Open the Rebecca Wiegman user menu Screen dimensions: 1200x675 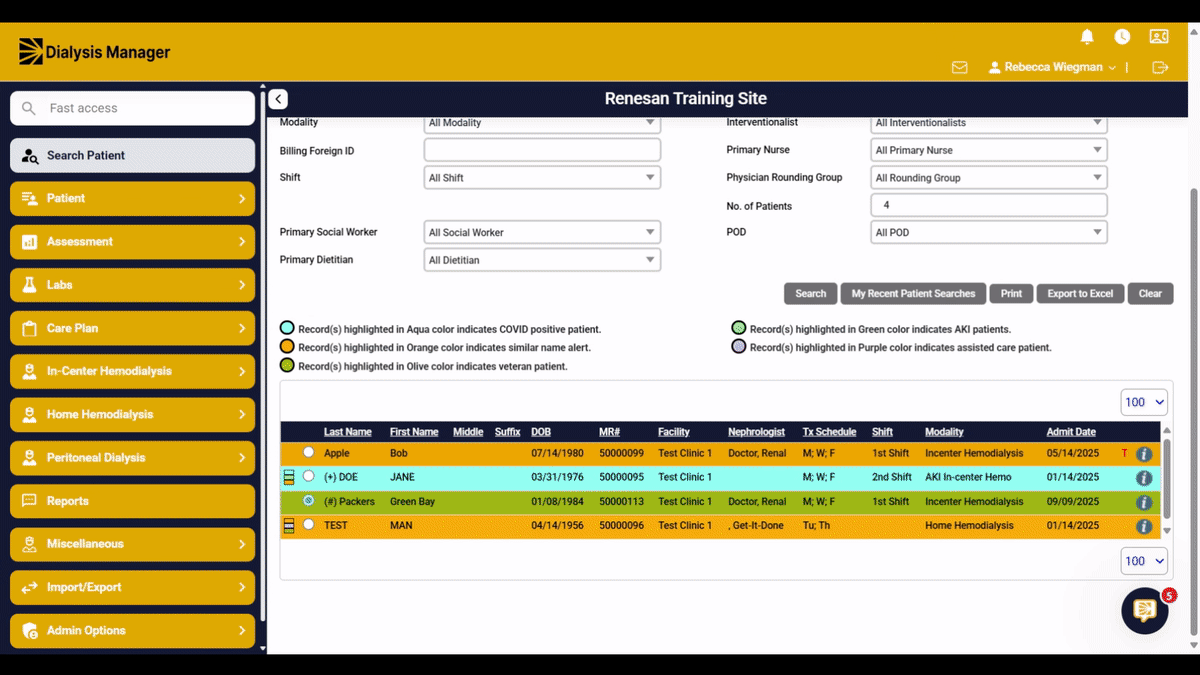pyautogui.click(x=1053, y=67)
